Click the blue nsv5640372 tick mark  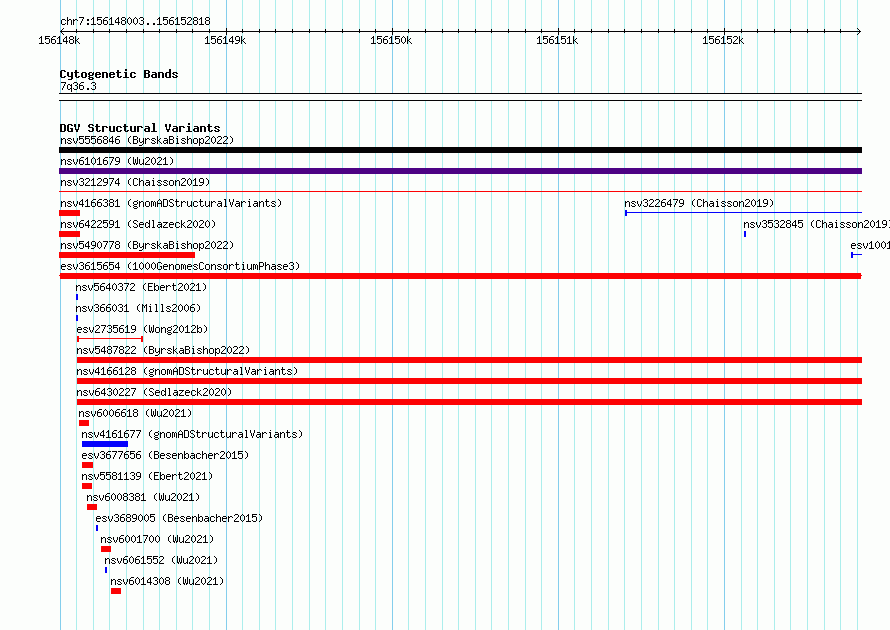pos(77,297)
